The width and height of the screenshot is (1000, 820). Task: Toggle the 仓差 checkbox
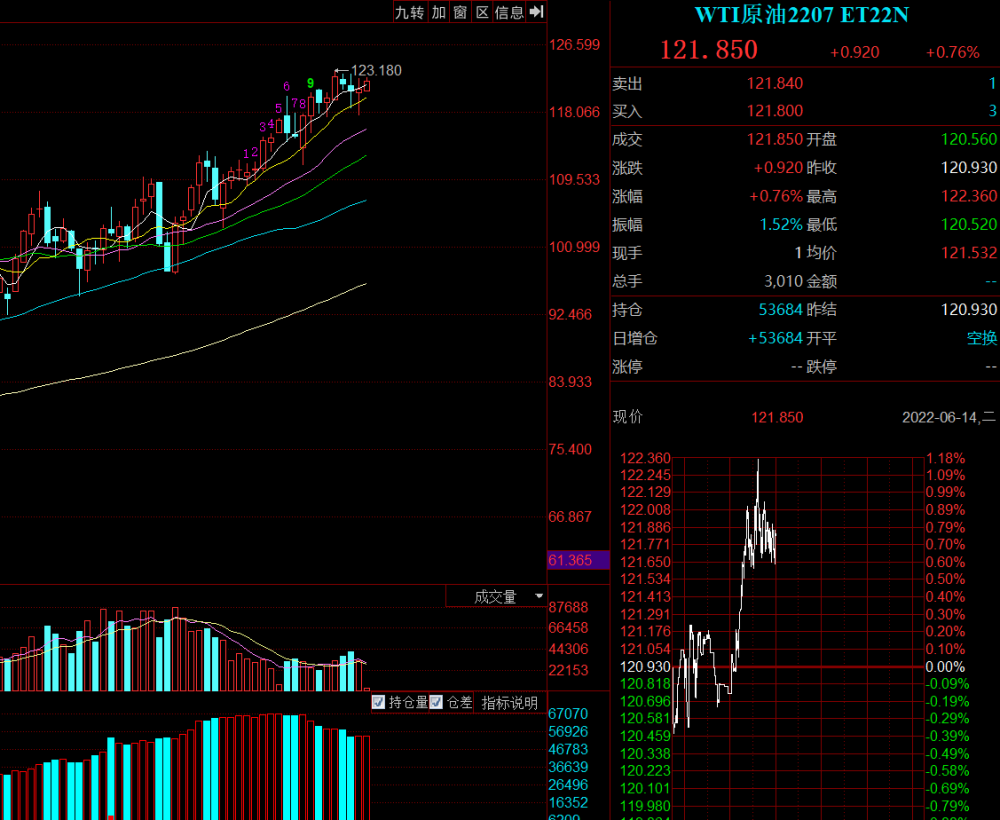436,703
